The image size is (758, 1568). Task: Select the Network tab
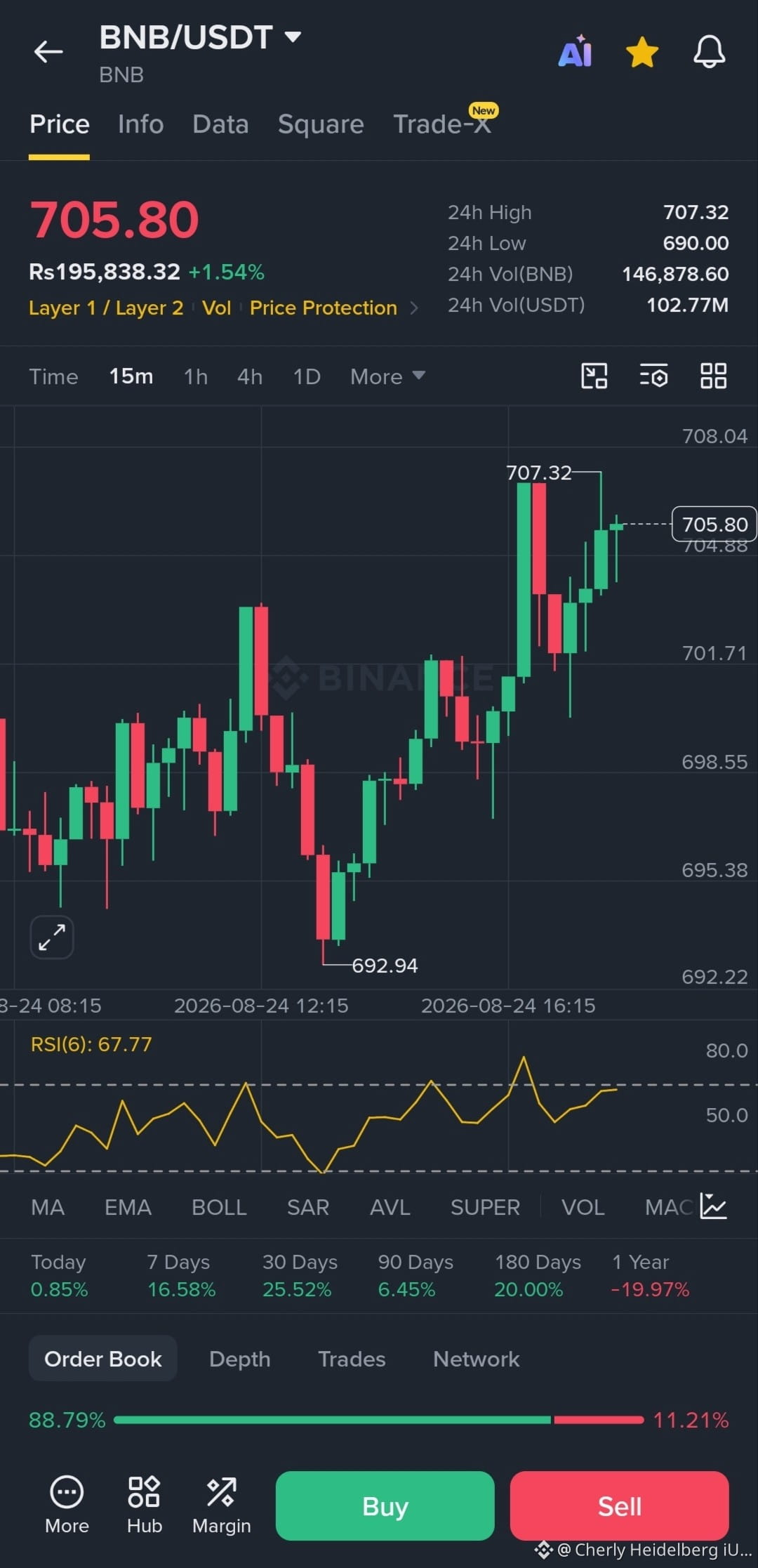click(x=477, y=1359)
